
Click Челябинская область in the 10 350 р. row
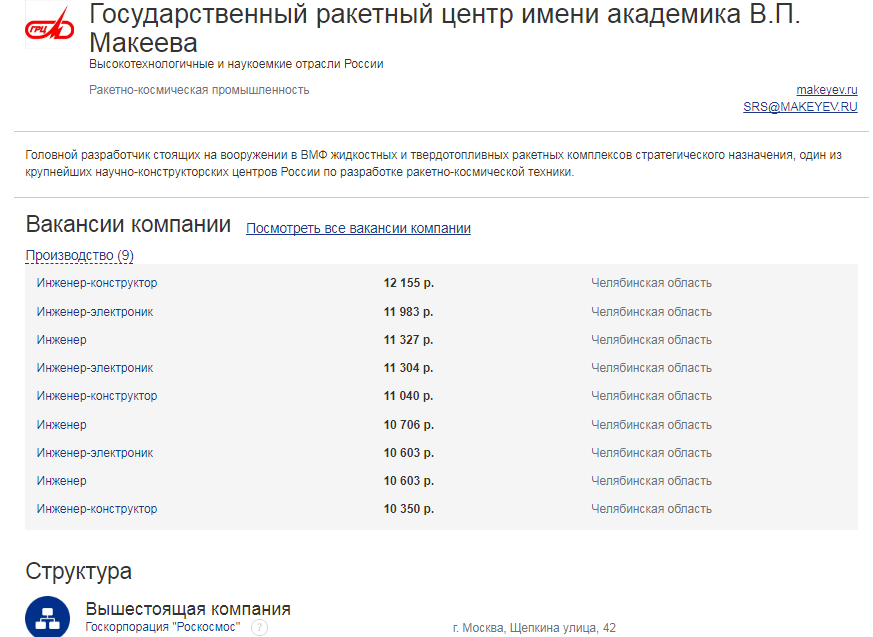pos(651,509)
